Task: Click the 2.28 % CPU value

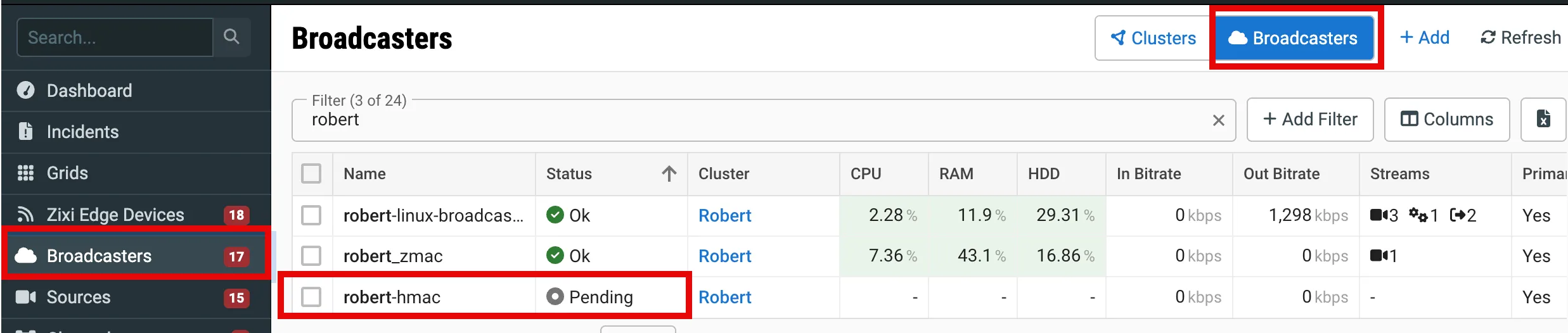Action: 893,215
